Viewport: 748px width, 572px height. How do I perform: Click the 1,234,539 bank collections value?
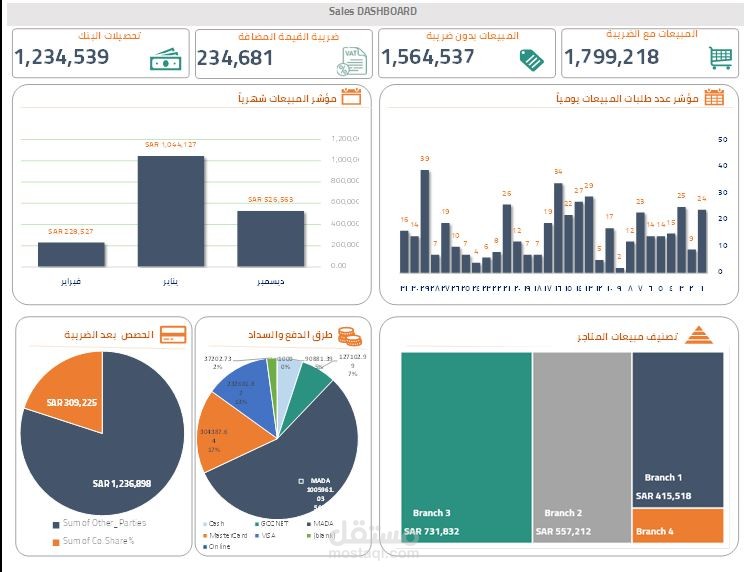[62, 57]
